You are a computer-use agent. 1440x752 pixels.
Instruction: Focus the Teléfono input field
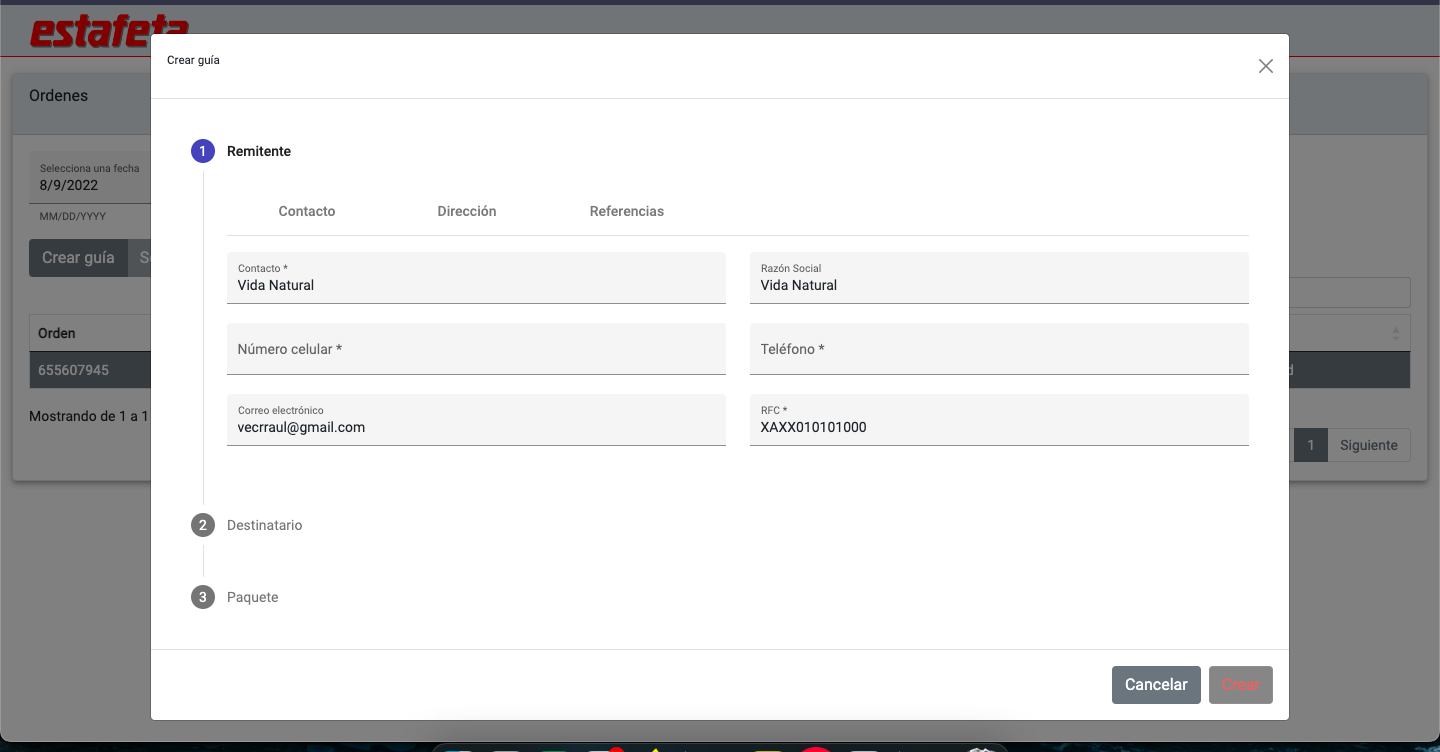point(999,349)
